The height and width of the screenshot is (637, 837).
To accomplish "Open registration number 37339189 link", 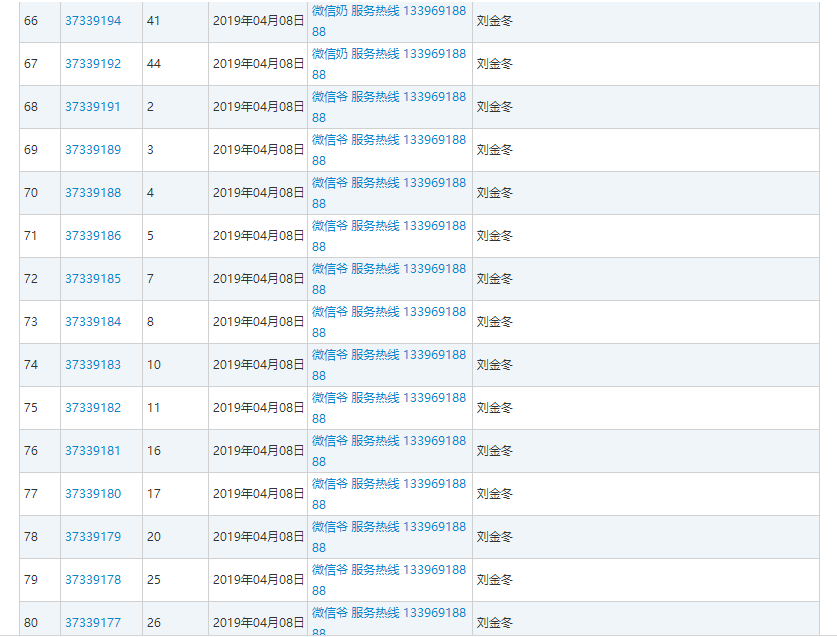I will (x=93, y=150).
